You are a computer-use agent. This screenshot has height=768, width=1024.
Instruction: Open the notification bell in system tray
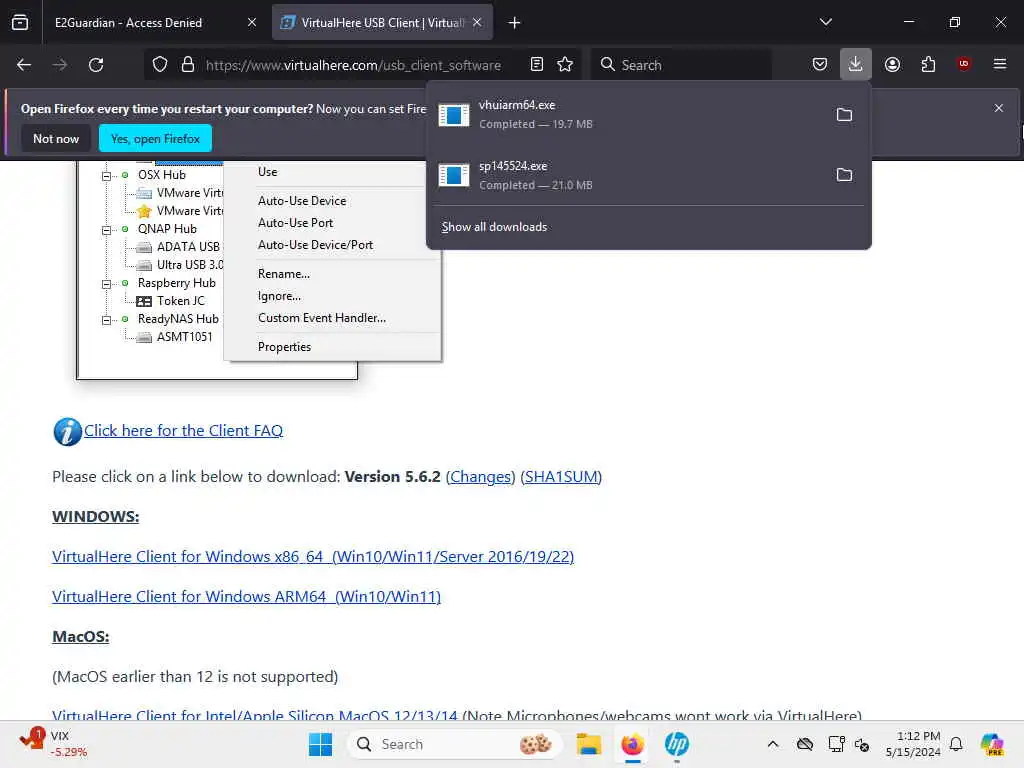(956, 744)
